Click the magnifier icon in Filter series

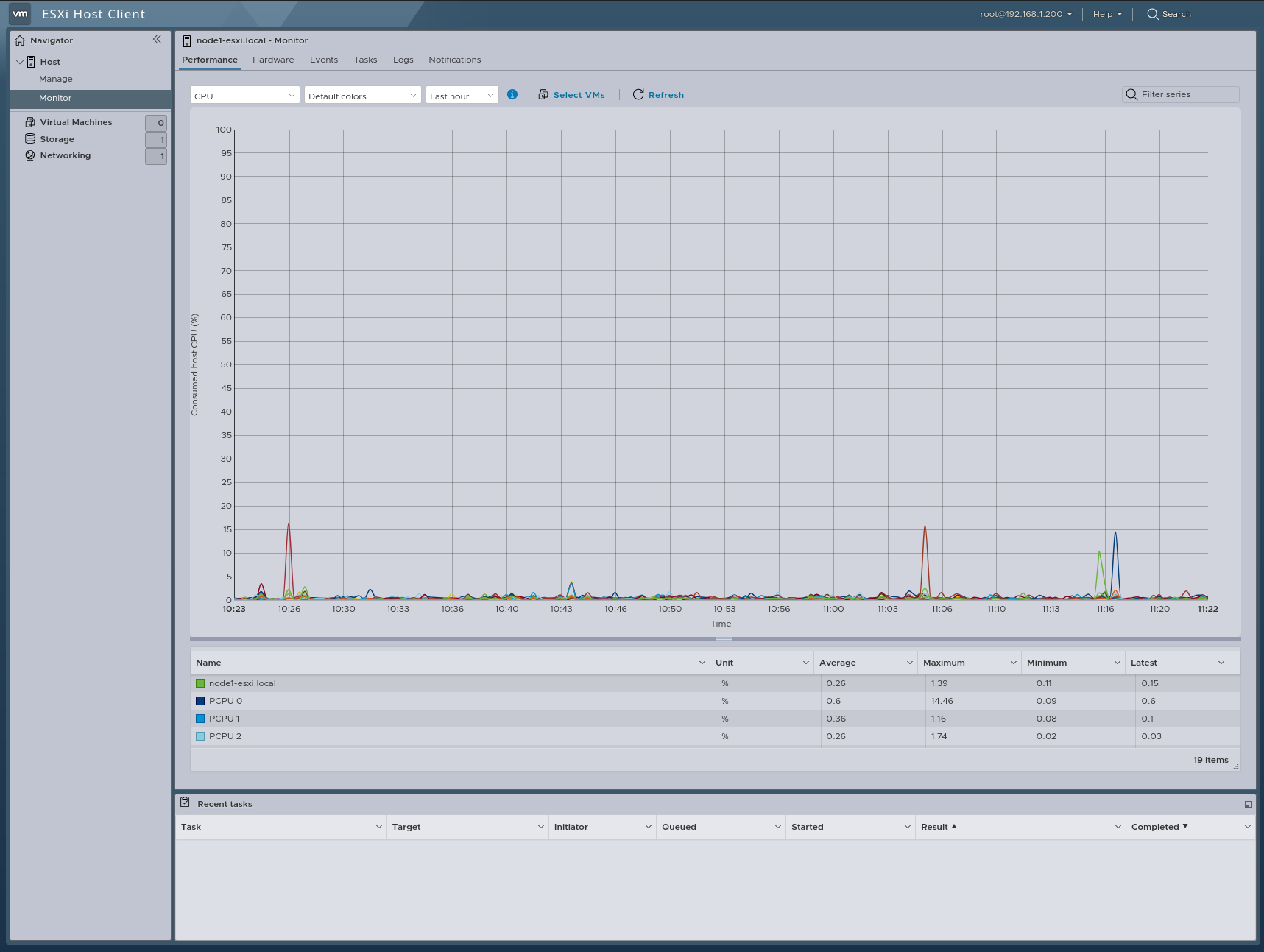(x=1131, y=94)
